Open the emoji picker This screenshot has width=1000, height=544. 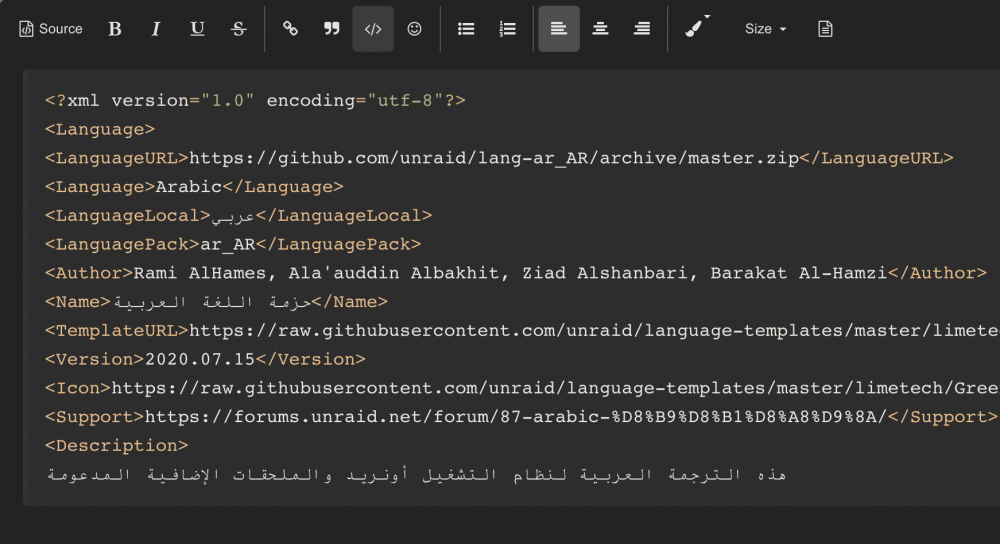pyautogui.click(x=415, y=29)
